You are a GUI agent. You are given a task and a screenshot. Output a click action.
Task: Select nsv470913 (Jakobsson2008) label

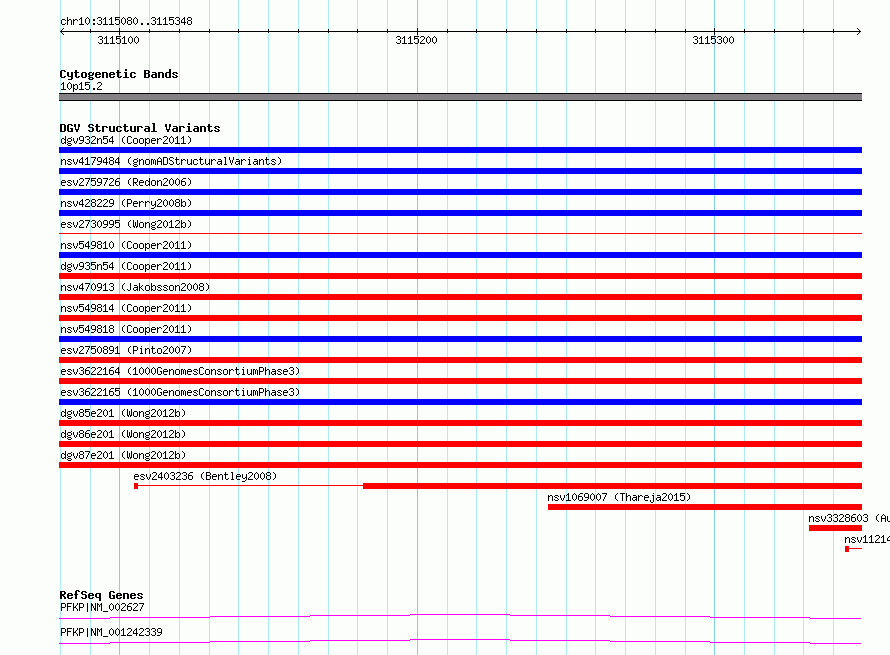tap(135, 287)
